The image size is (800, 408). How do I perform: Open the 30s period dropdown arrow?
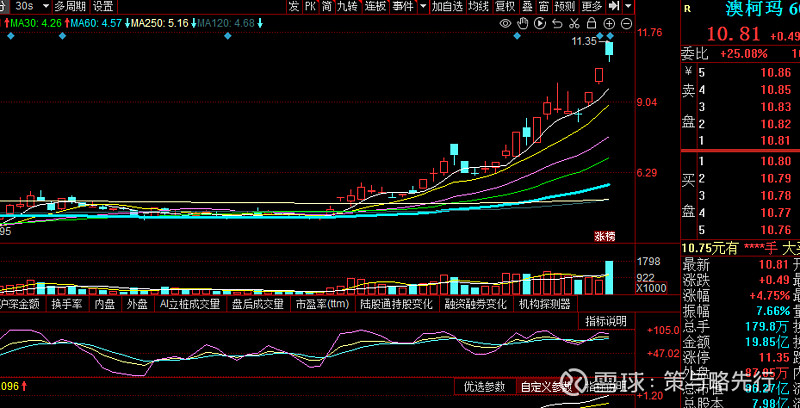[46, 6]
